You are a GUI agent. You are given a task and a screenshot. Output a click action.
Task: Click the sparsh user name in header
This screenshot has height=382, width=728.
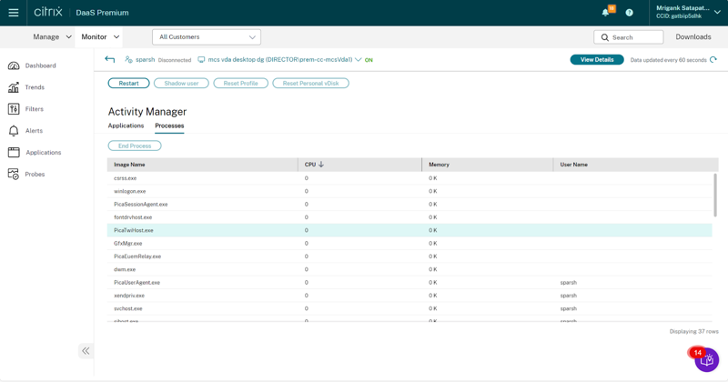coord(145,59)
